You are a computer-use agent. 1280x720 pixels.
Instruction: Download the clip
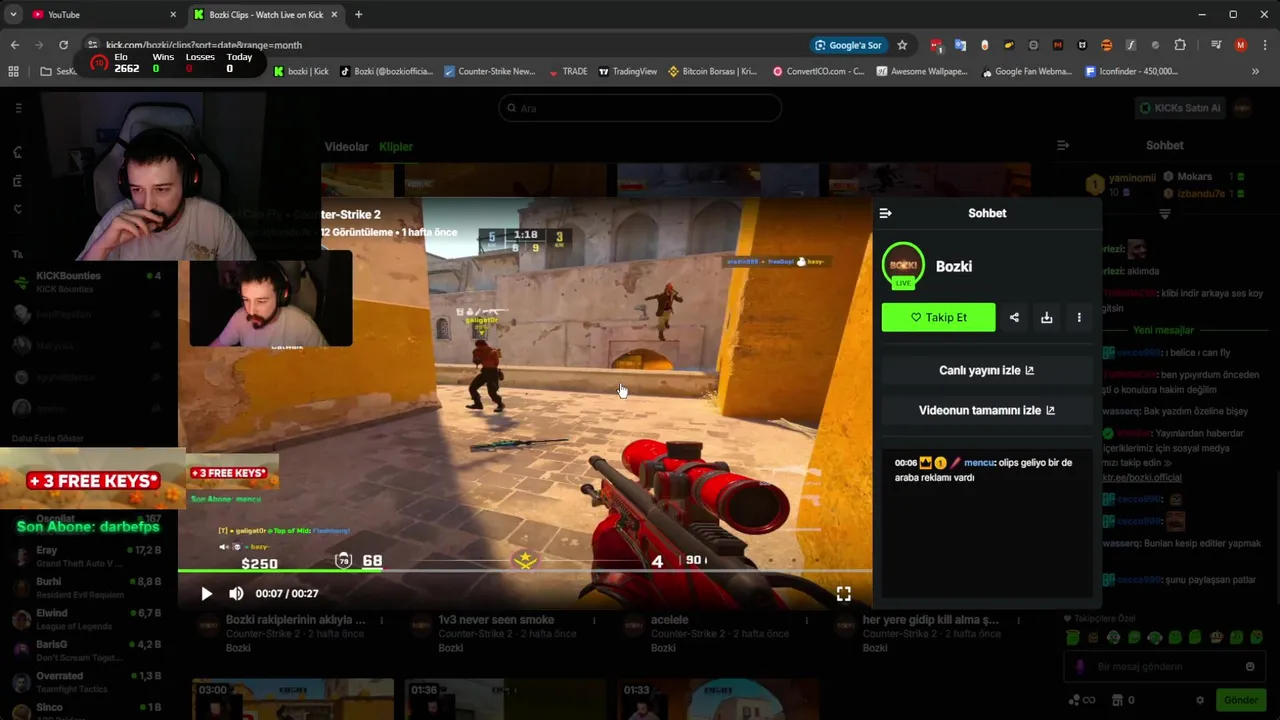point(1046,317)
